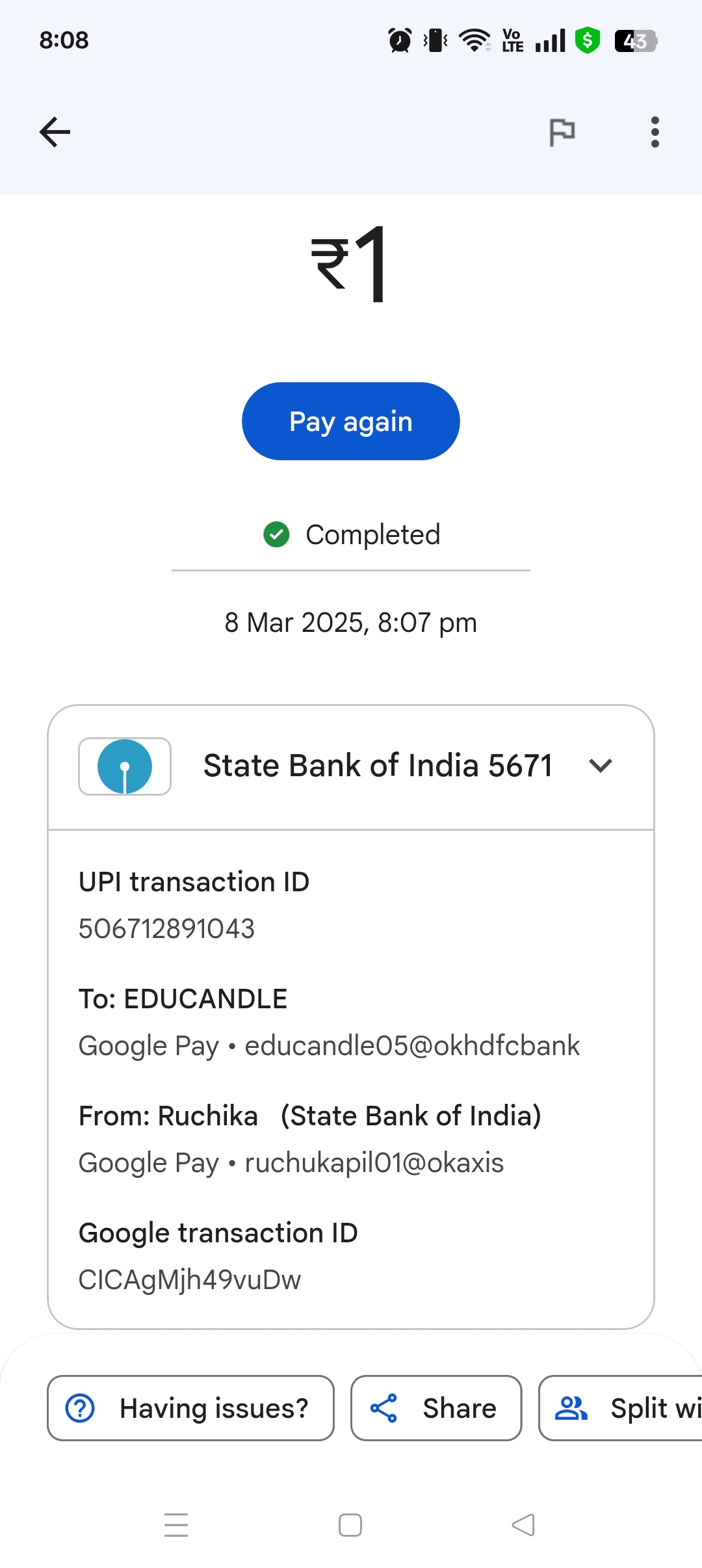
Task: Open the Android recent apps menu
Action: coord(176,1524)
